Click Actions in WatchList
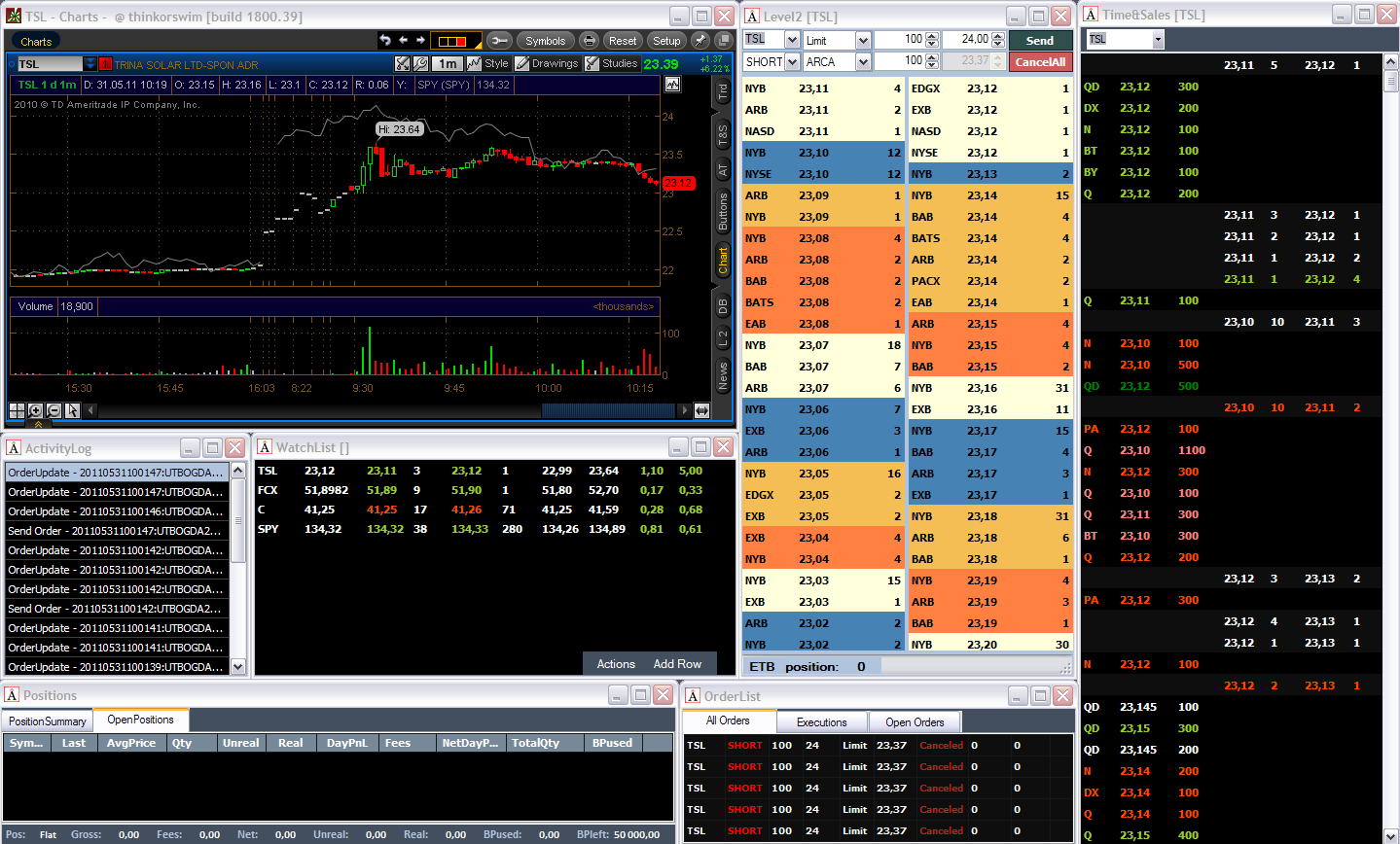 pyautogui.click(x=616, y=664)
